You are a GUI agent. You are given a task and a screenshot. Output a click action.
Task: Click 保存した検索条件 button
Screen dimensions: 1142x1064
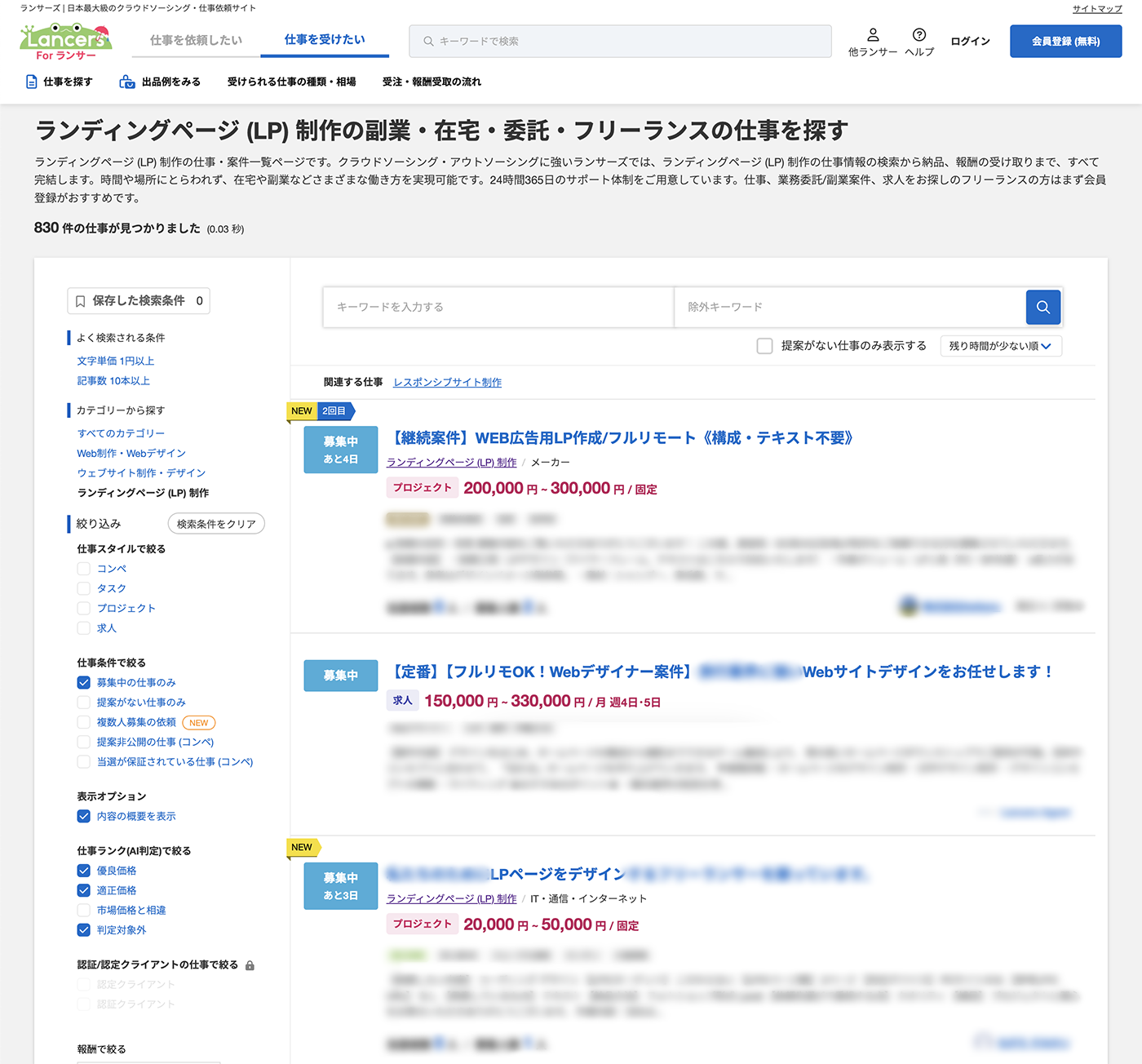coord(139,301)
